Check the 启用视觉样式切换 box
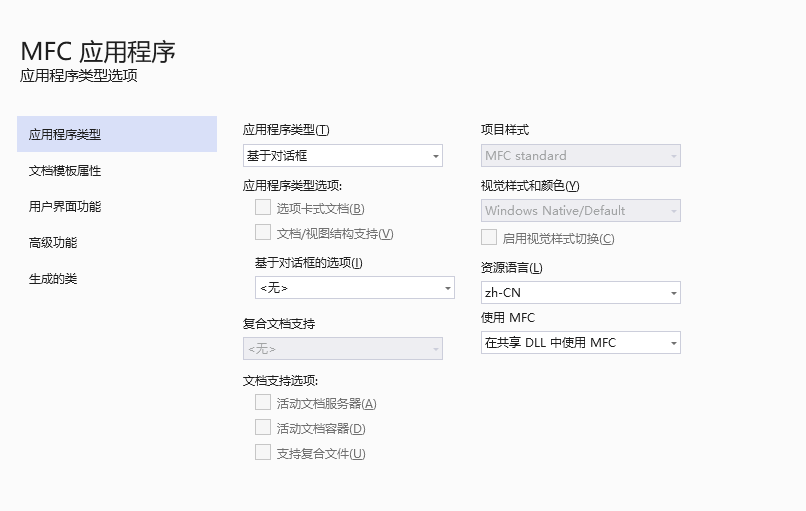 (x=489, y=238)
